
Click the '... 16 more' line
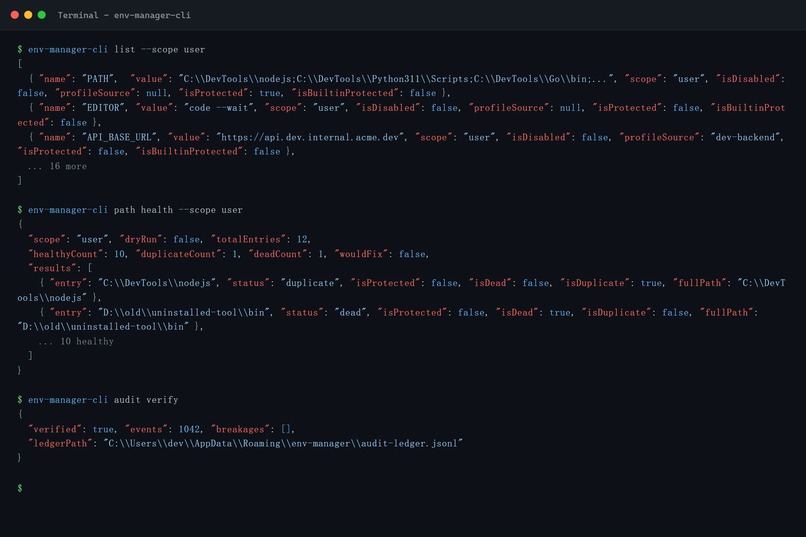click(x=57, y=166)
